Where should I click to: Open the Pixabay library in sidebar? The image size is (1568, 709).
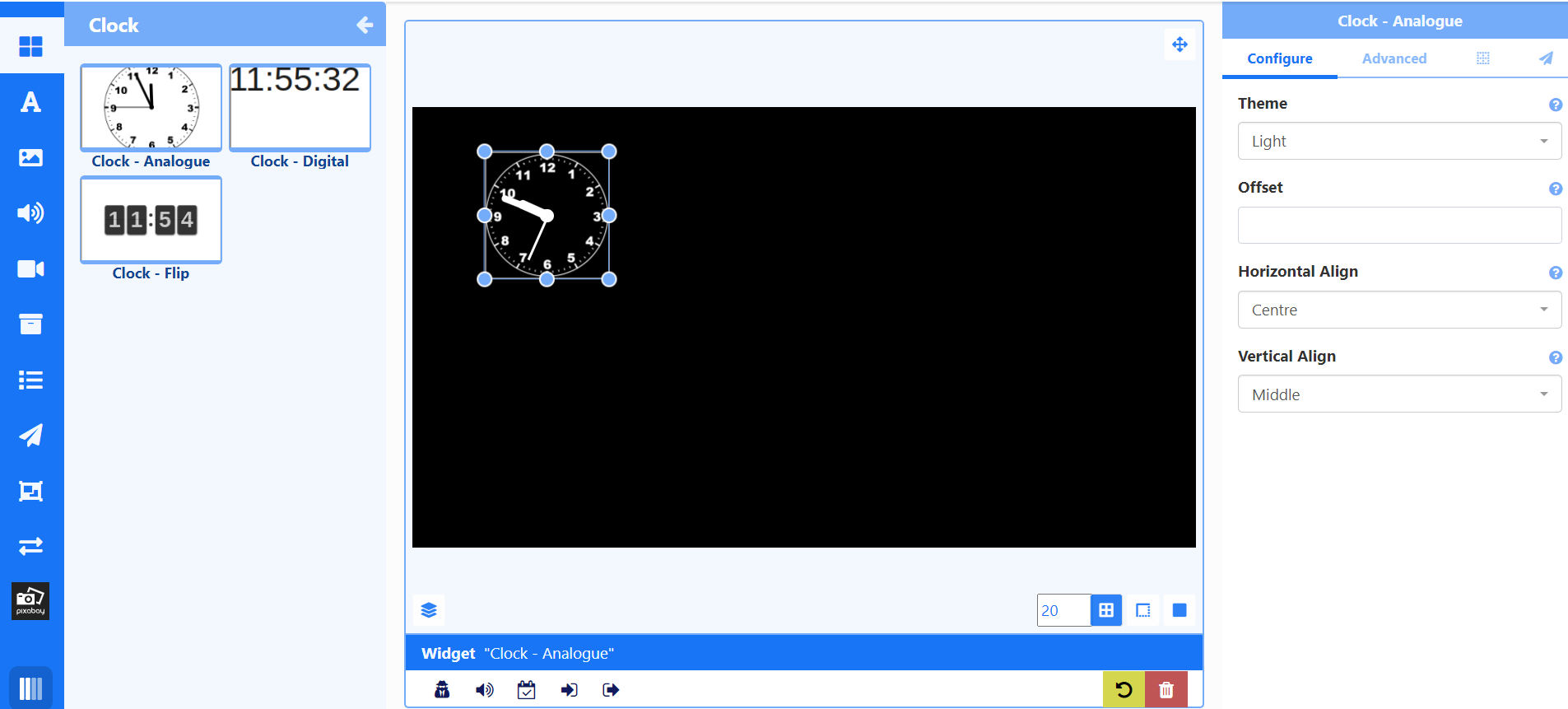[x=30, y=601]
